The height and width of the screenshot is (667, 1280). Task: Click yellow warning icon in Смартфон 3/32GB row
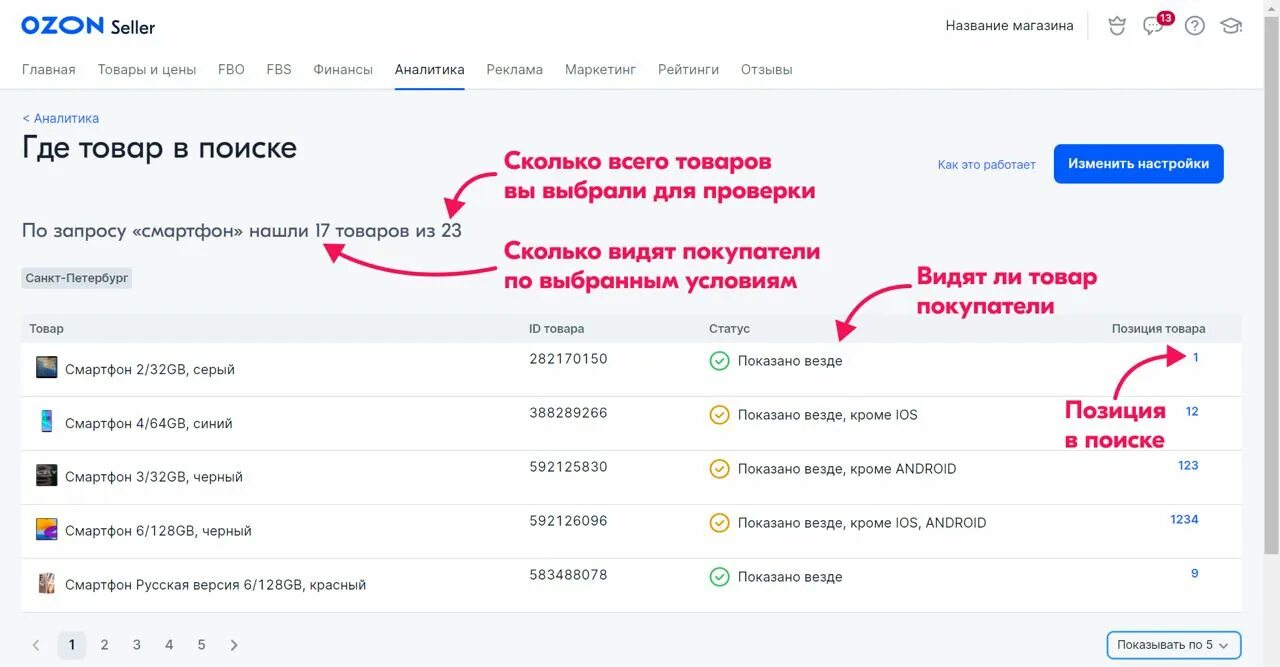point(719,468)
